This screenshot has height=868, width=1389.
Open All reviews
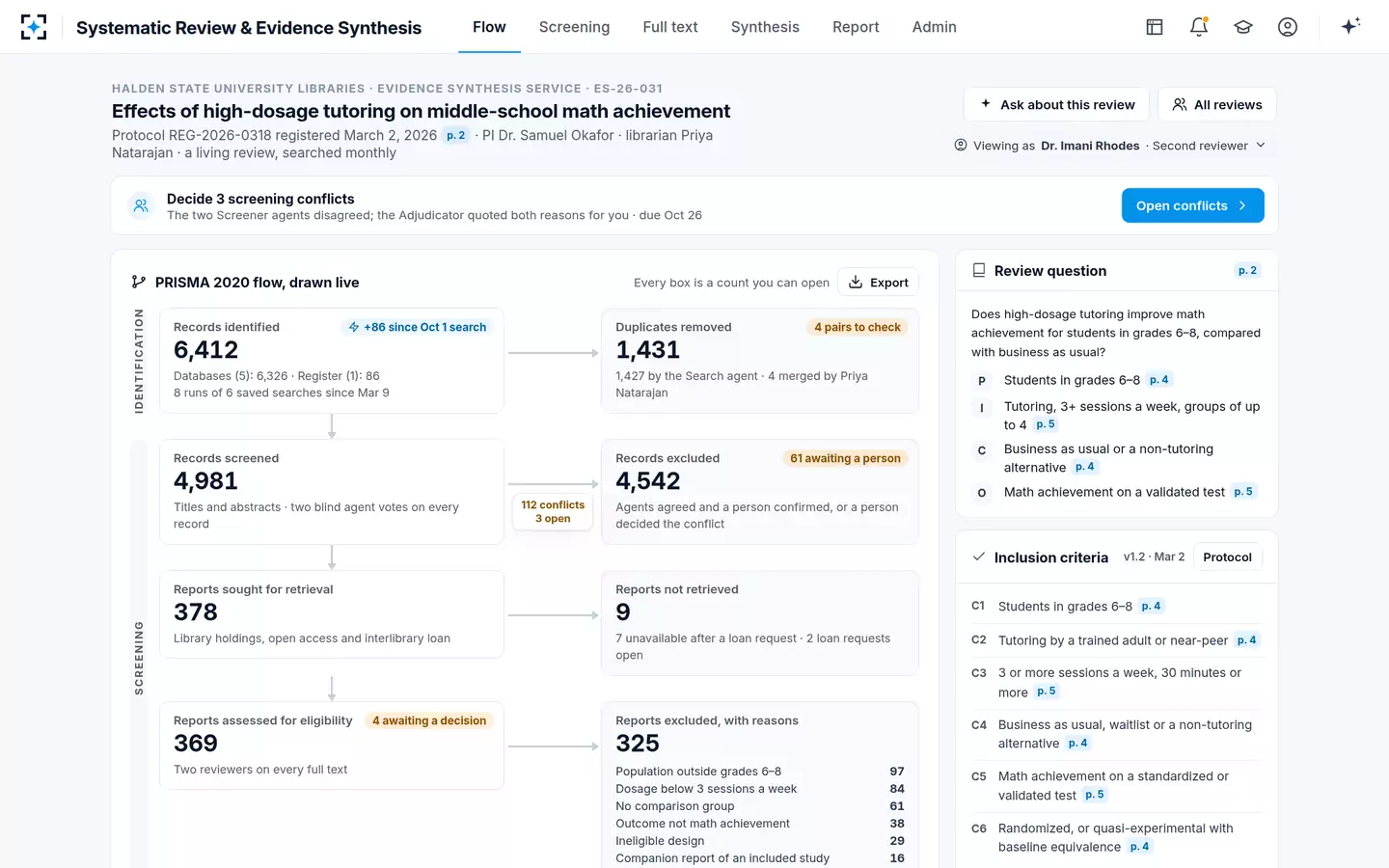click(1217, 104)
